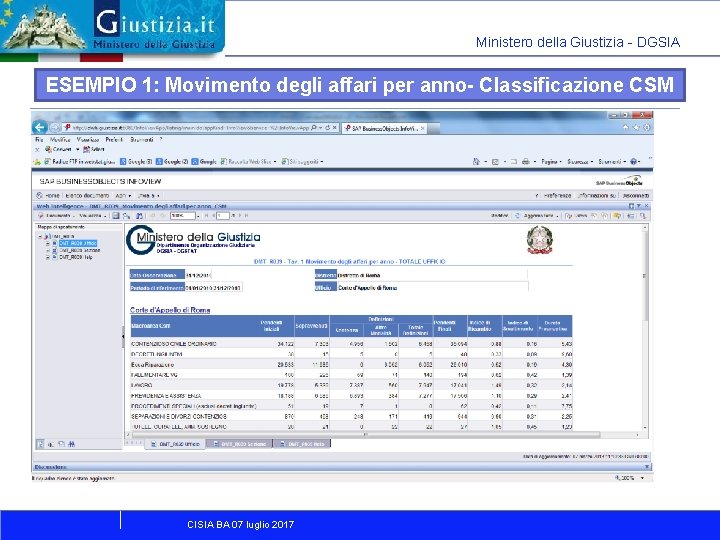Image resolution: width=720 pixels, height=540 pixels.
Task: Select DMT_R039 Help in navigation tree
Action: pos(75,257)
